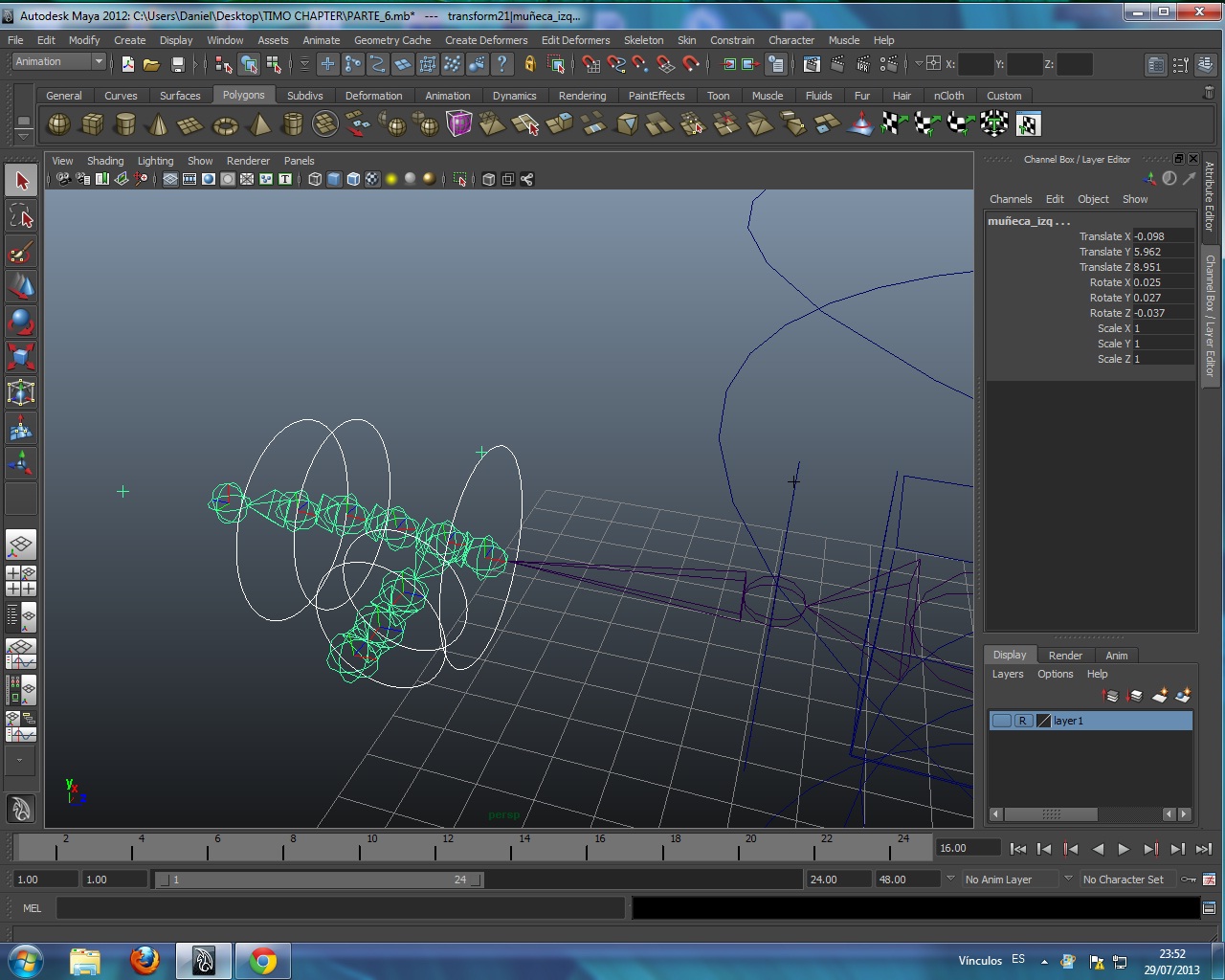Toggle snap to points
This screenshot has height=980, width=1225.
639,64
